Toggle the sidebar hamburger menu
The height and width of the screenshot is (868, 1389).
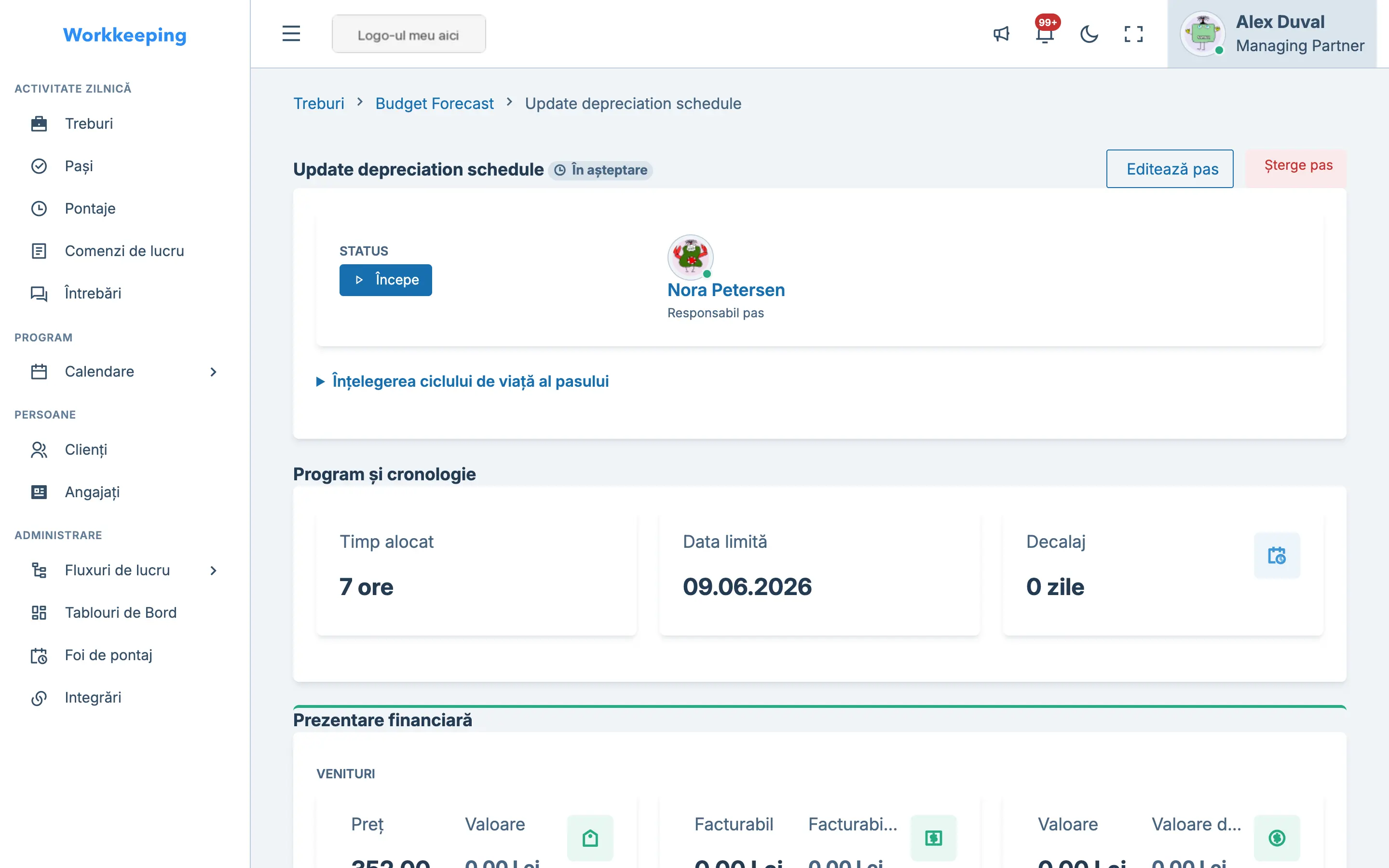[x=291, y=34]
